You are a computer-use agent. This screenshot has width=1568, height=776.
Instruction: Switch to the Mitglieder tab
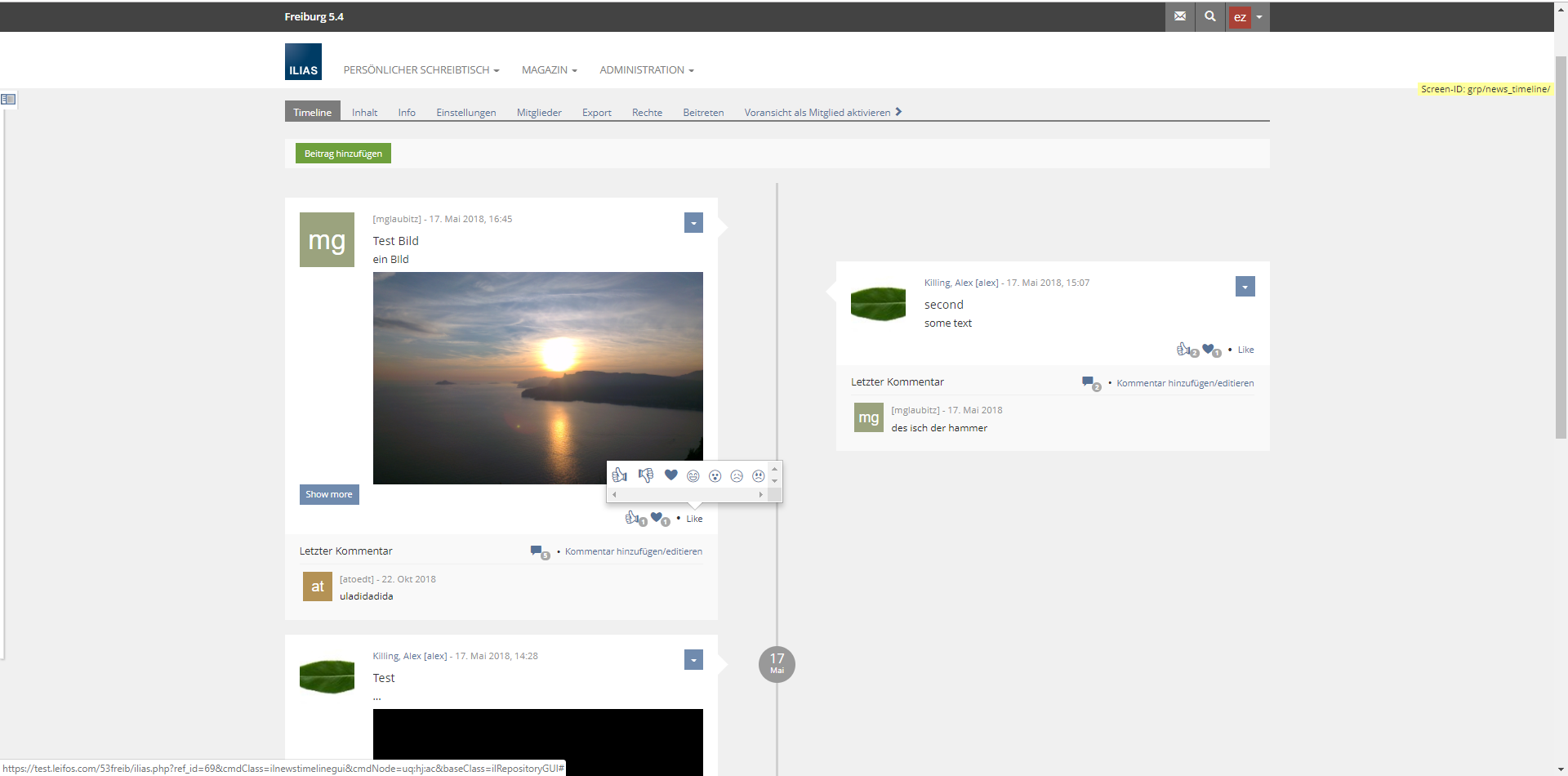point(539,113)
